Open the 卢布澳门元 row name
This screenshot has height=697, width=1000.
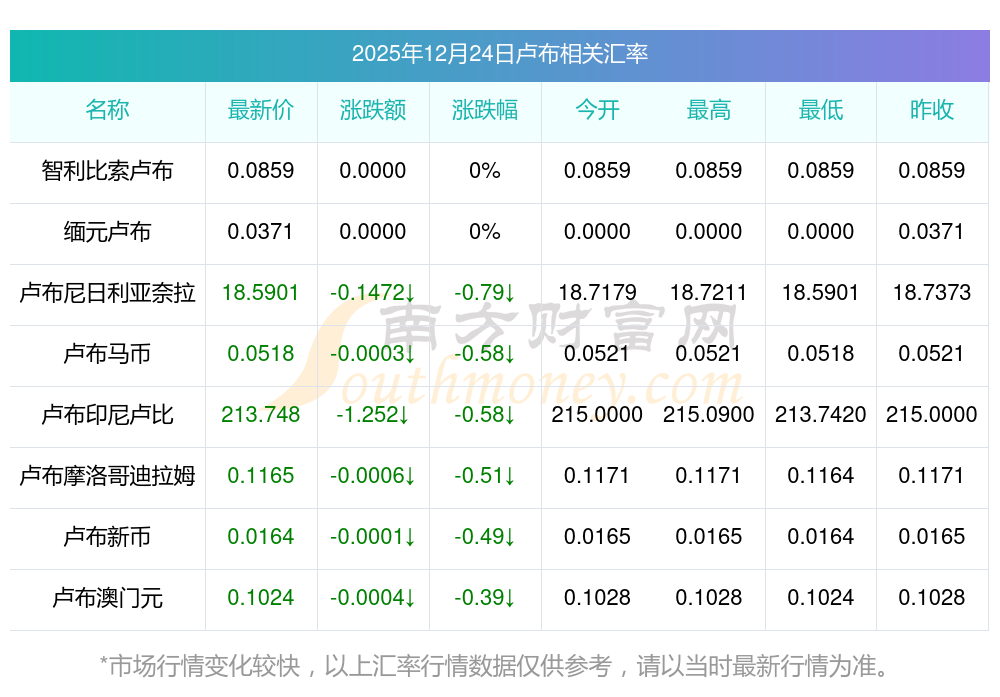tap(107, 598)
